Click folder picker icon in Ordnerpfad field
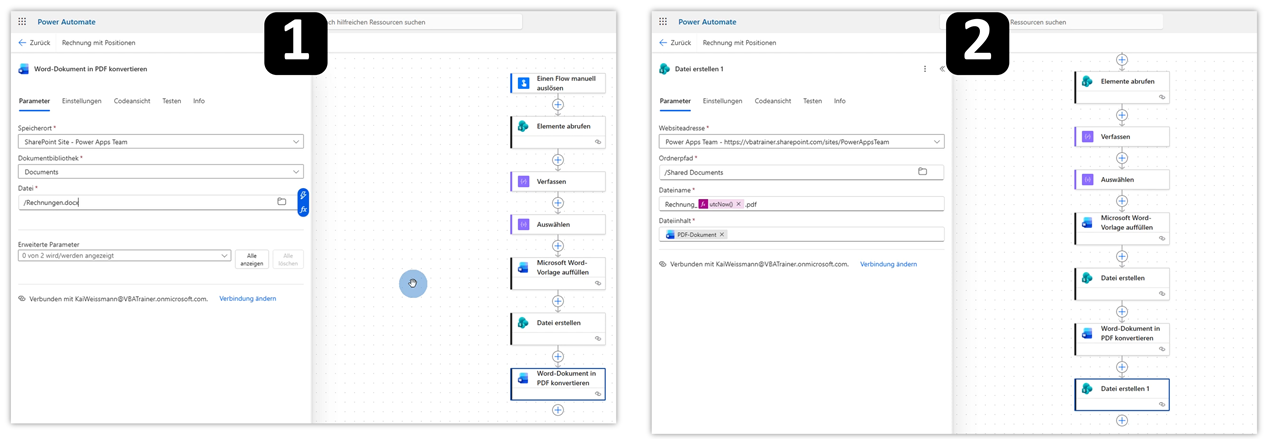The image size is (1280, 439). 923,172
